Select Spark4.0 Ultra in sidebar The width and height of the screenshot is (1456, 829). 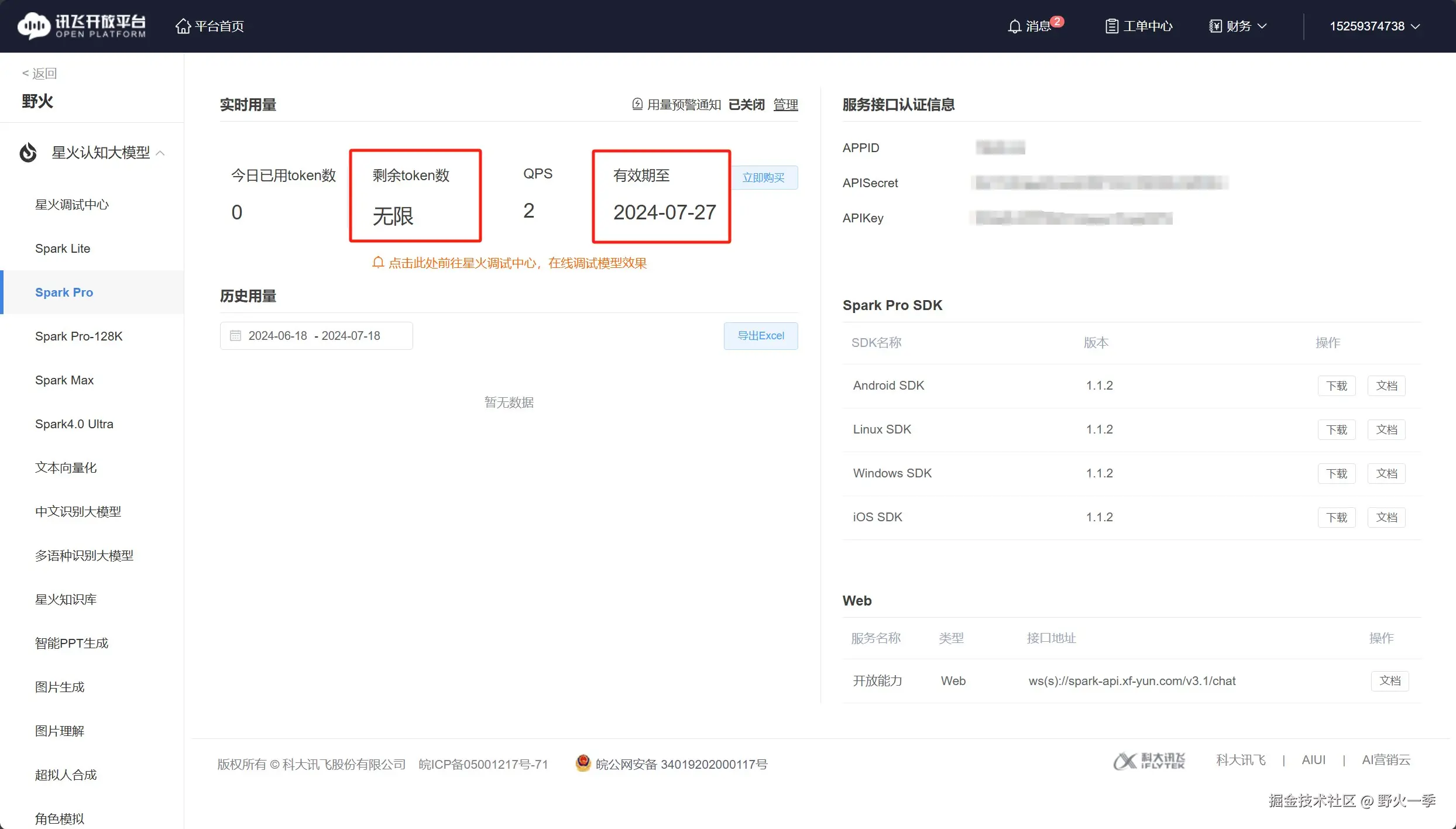pyautogui.click(x=74, y=424)
